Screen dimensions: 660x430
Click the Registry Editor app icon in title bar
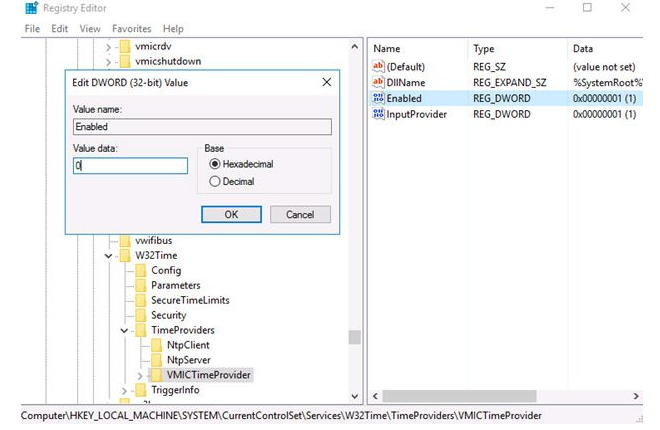coord(31,8)
